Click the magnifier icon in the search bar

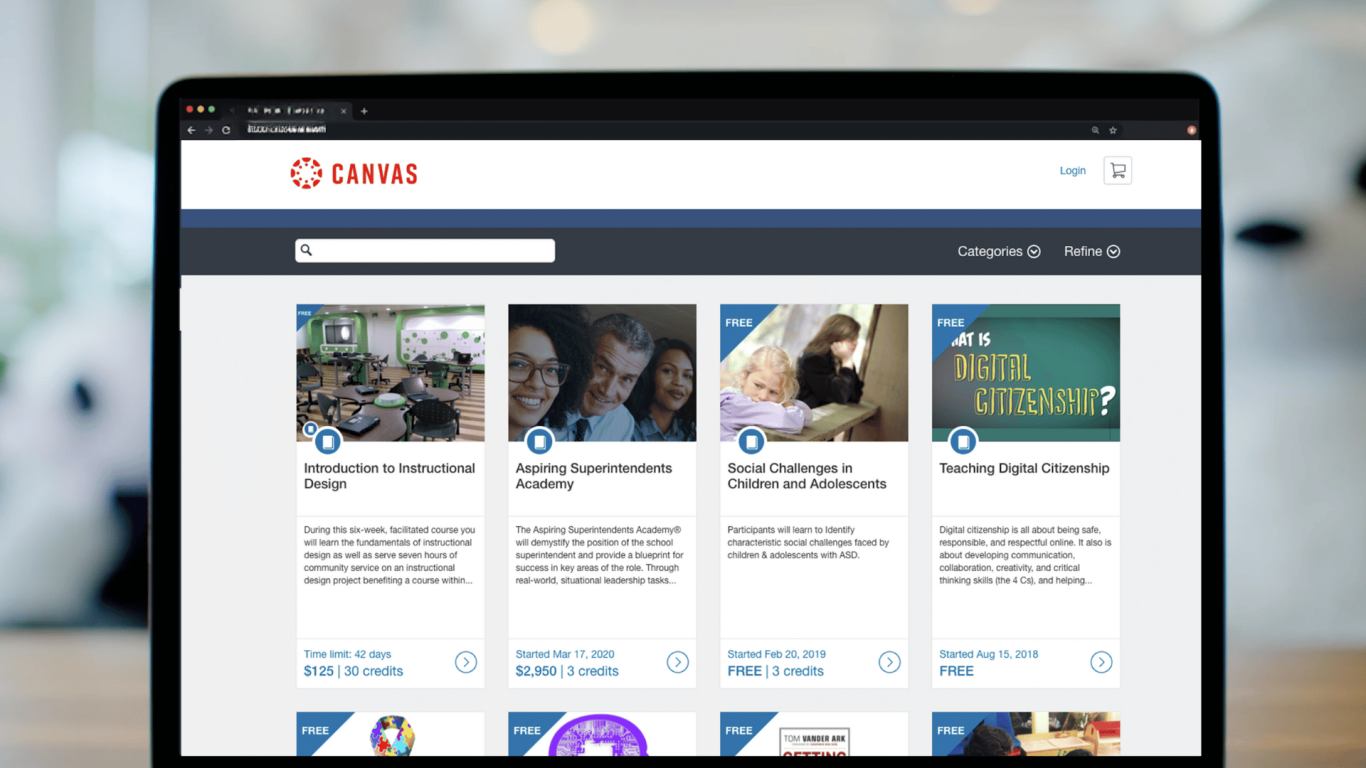click(x=306, y=250)
